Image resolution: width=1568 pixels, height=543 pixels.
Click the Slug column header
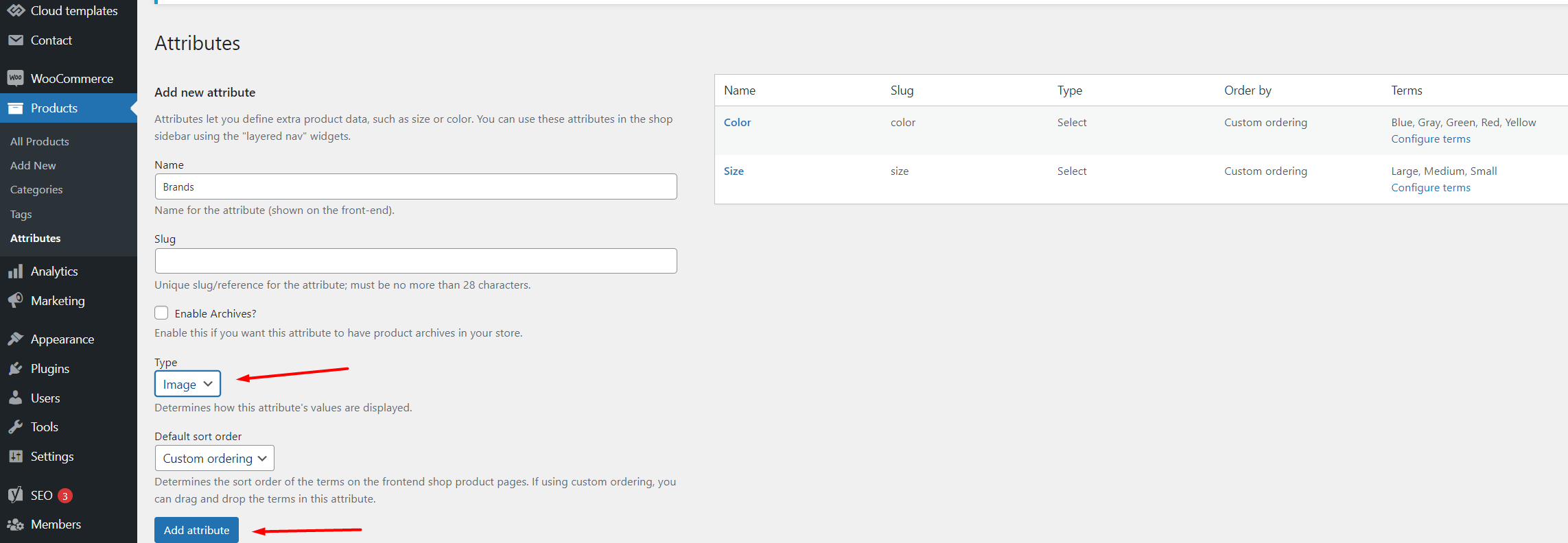click(902, 90)
